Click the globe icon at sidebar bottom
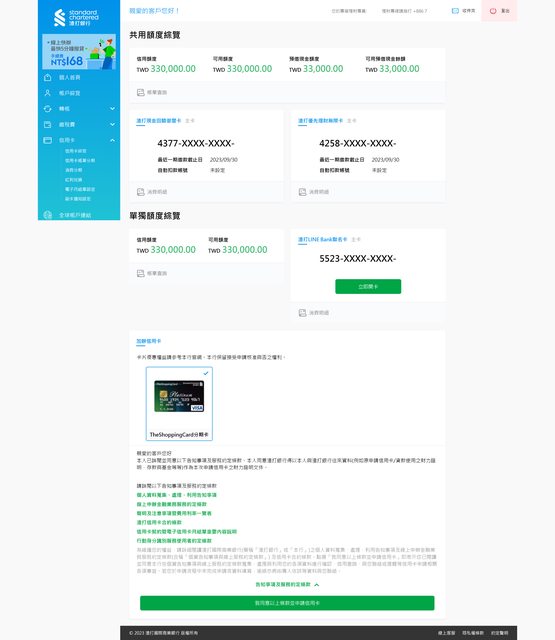This screenshot has height=640, width=555. (x=47, y=215)
